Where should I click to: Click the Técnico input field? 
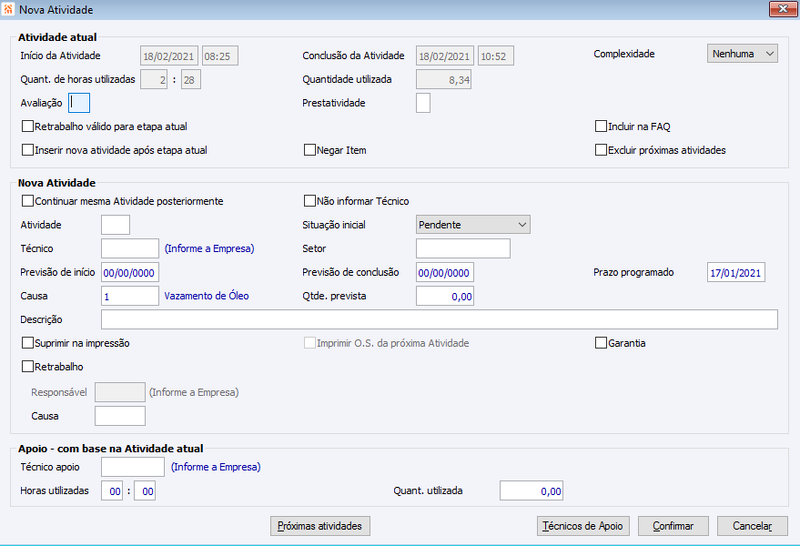click(x=130, y=249)
